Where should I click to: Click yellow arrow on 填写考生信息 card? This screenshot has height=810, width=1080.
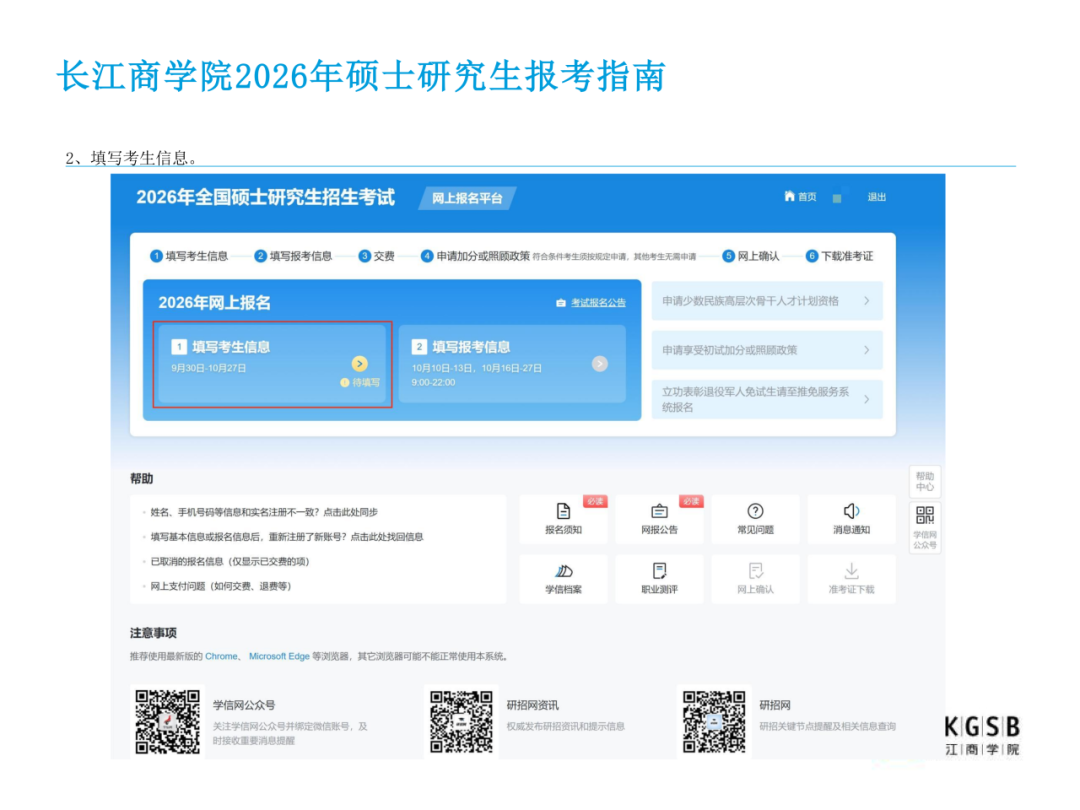360,364
